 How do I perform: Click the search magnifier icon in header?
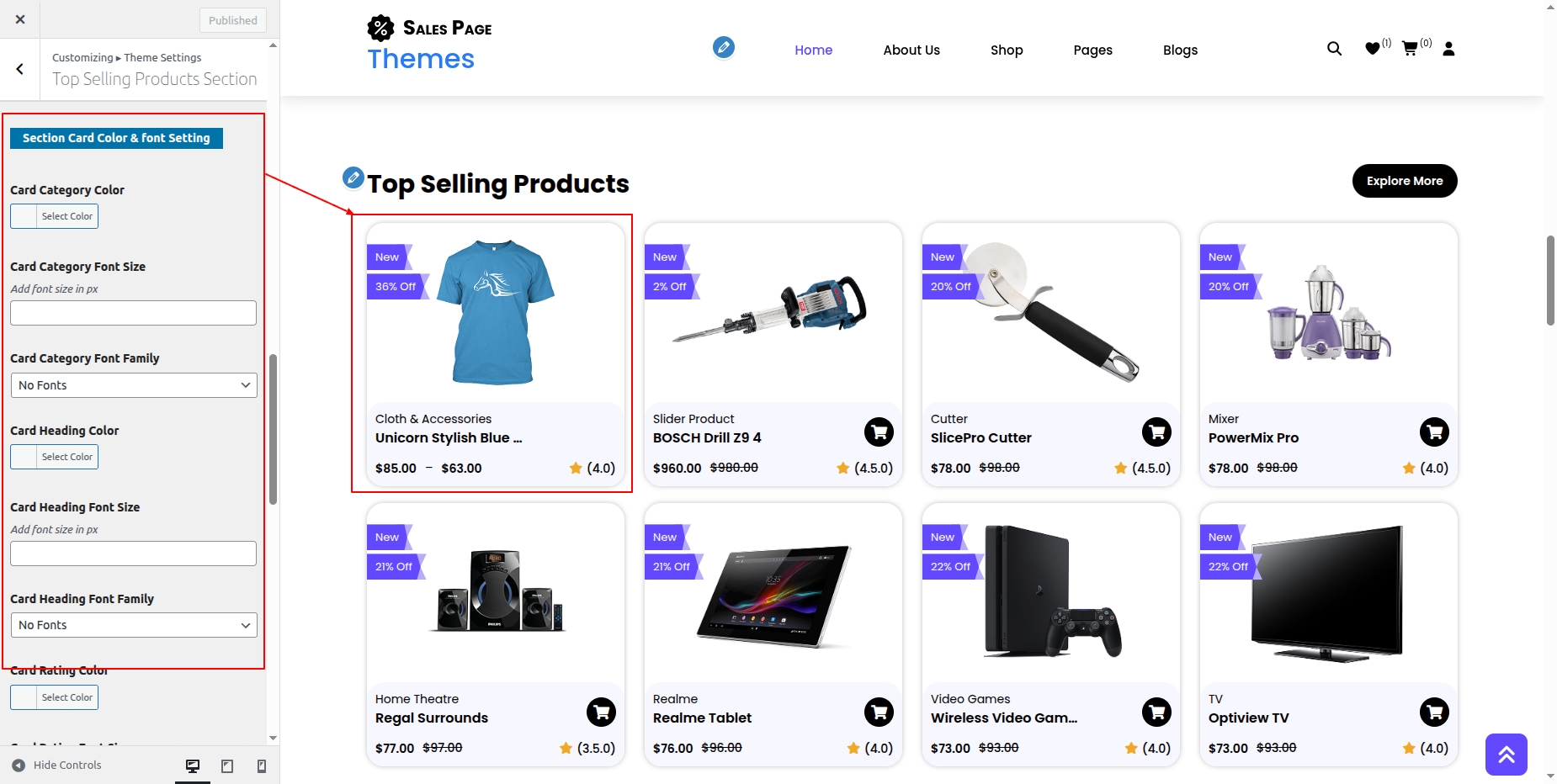[1334, 49]
